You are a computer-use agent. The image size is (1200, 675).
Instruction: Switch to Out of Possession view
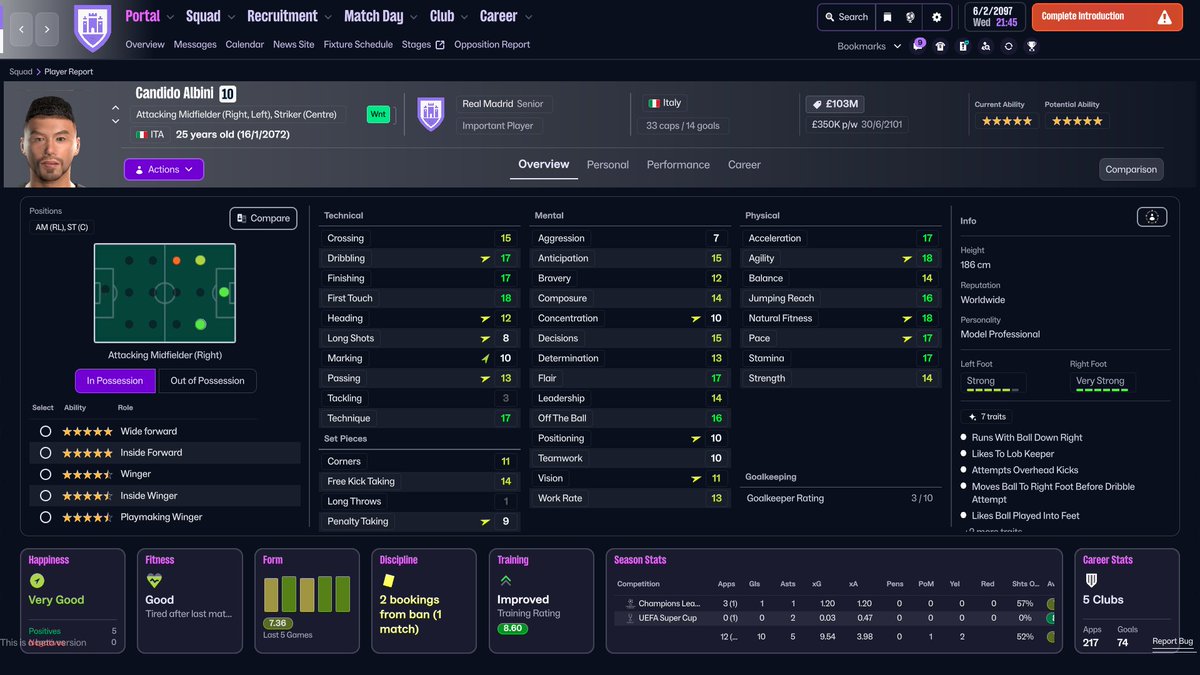pyautogui.click(x=207, y=381)
